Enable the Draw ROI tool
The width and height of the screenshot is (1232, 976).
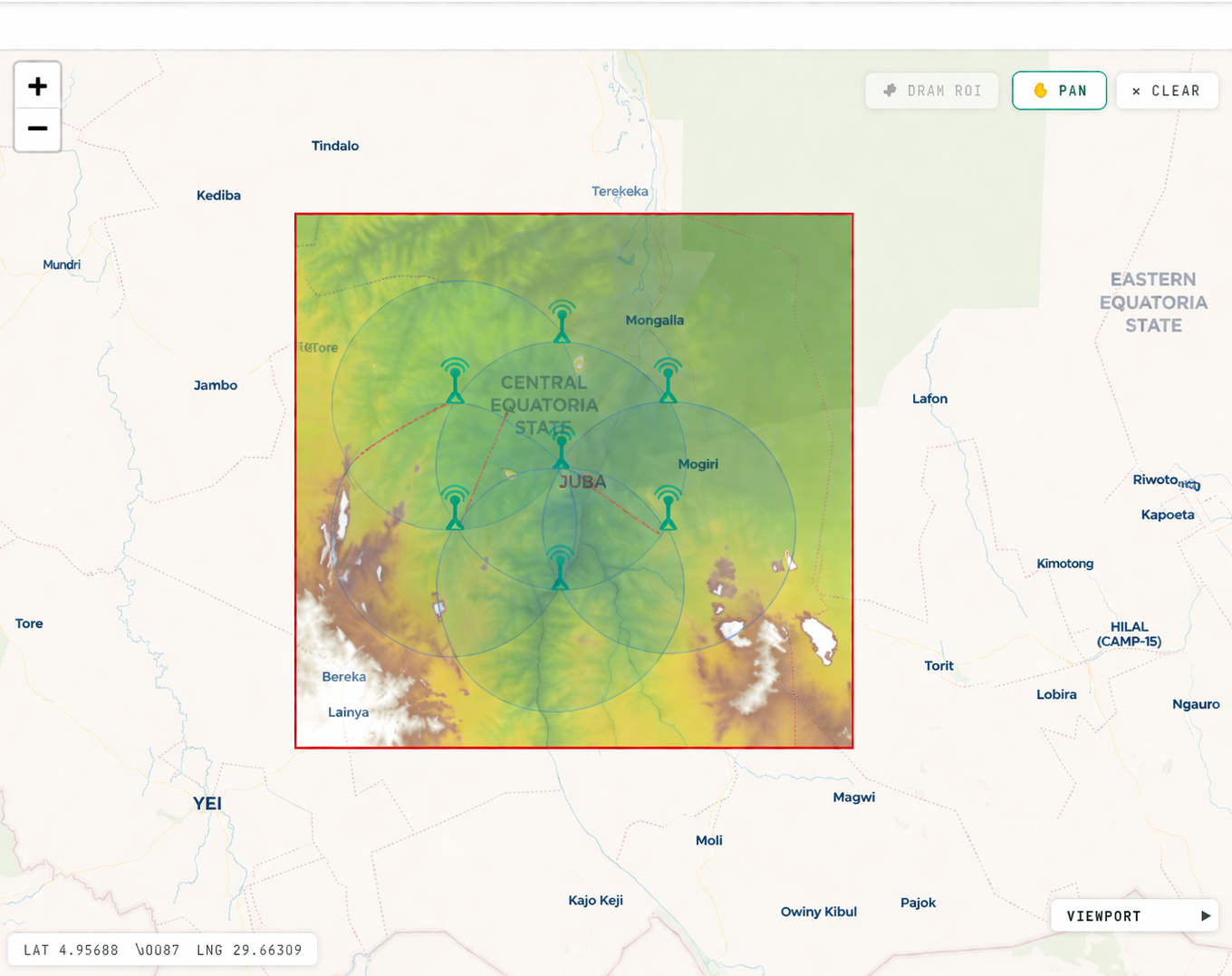[x=931, y=91]
